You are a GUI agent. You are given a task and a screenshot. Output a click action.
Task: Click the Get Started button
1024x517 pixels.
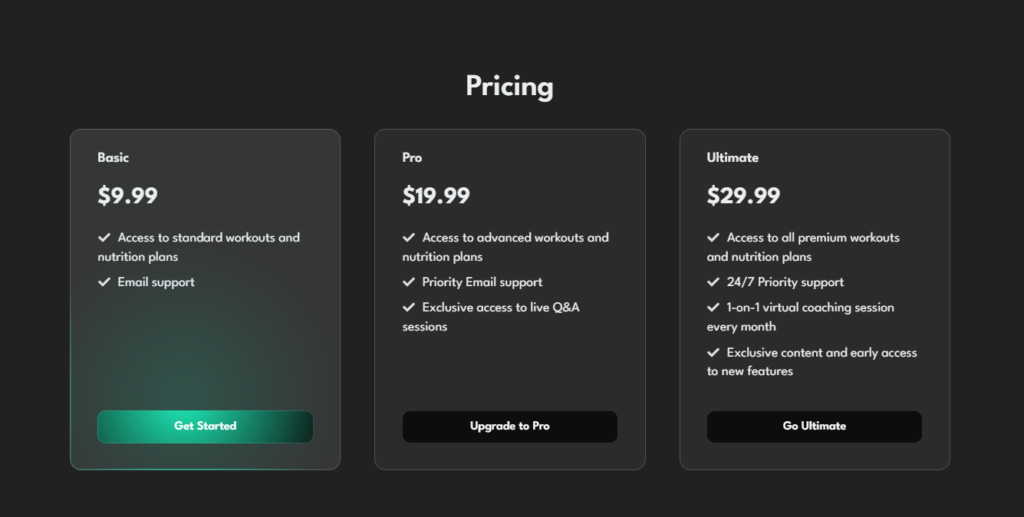point(205,426)
